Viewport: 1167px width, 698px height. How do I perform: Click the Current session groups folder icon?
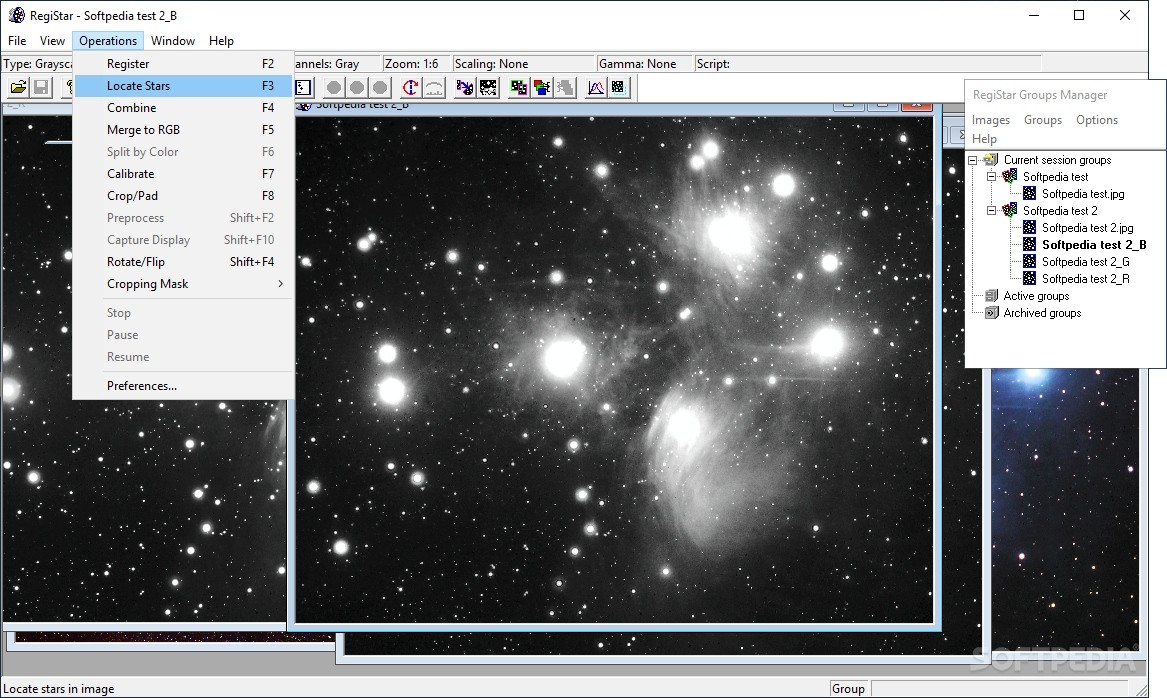[991, 160]
